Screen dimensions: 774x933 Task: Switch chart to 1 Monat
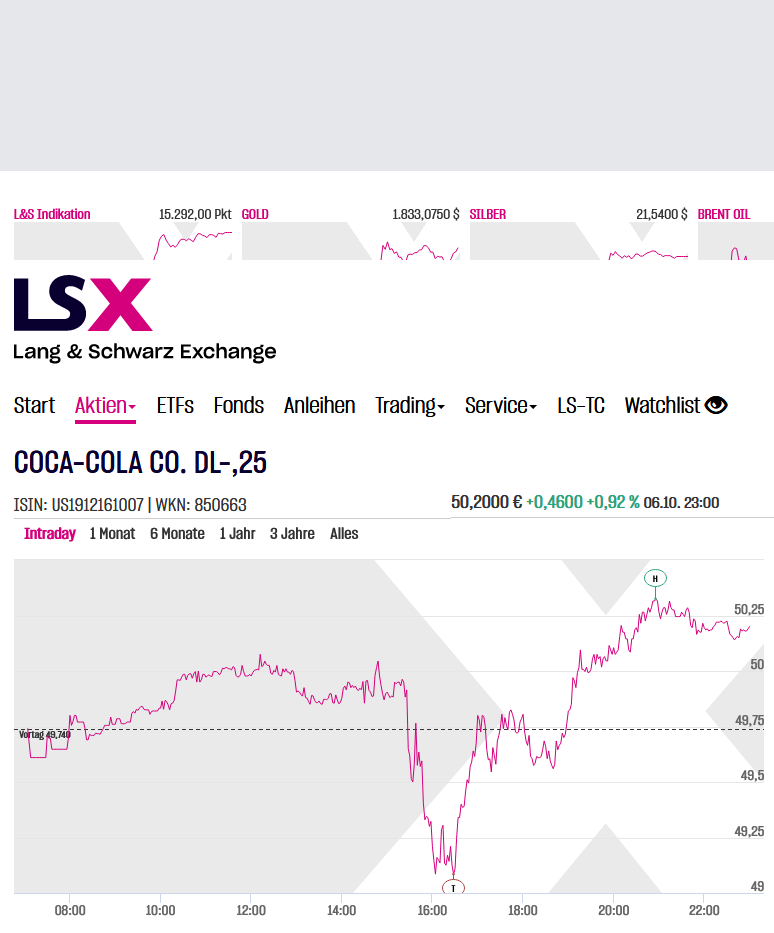pos(112,533)
